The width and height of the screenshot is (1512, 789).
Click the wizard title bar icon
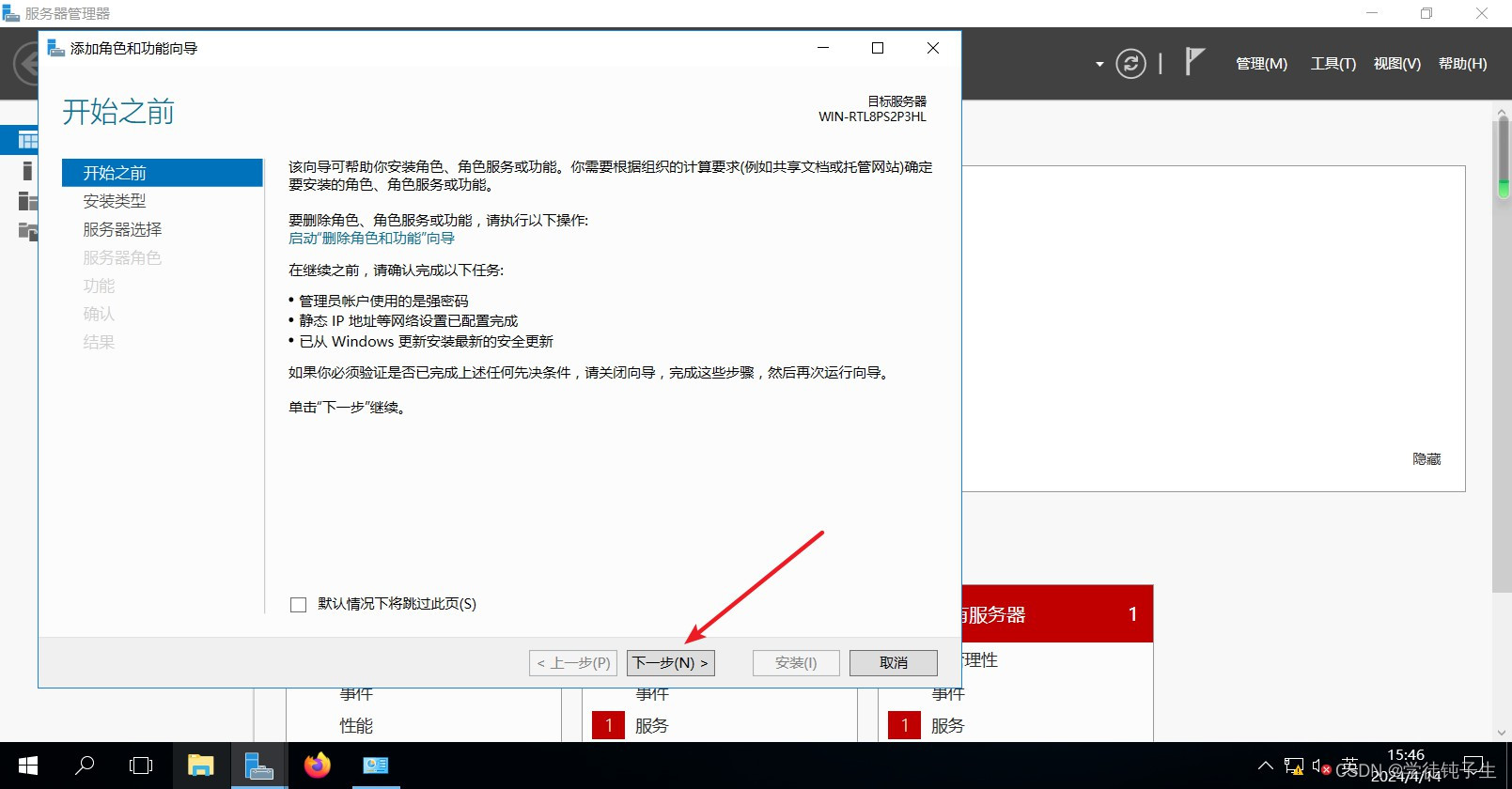[55, 48]
